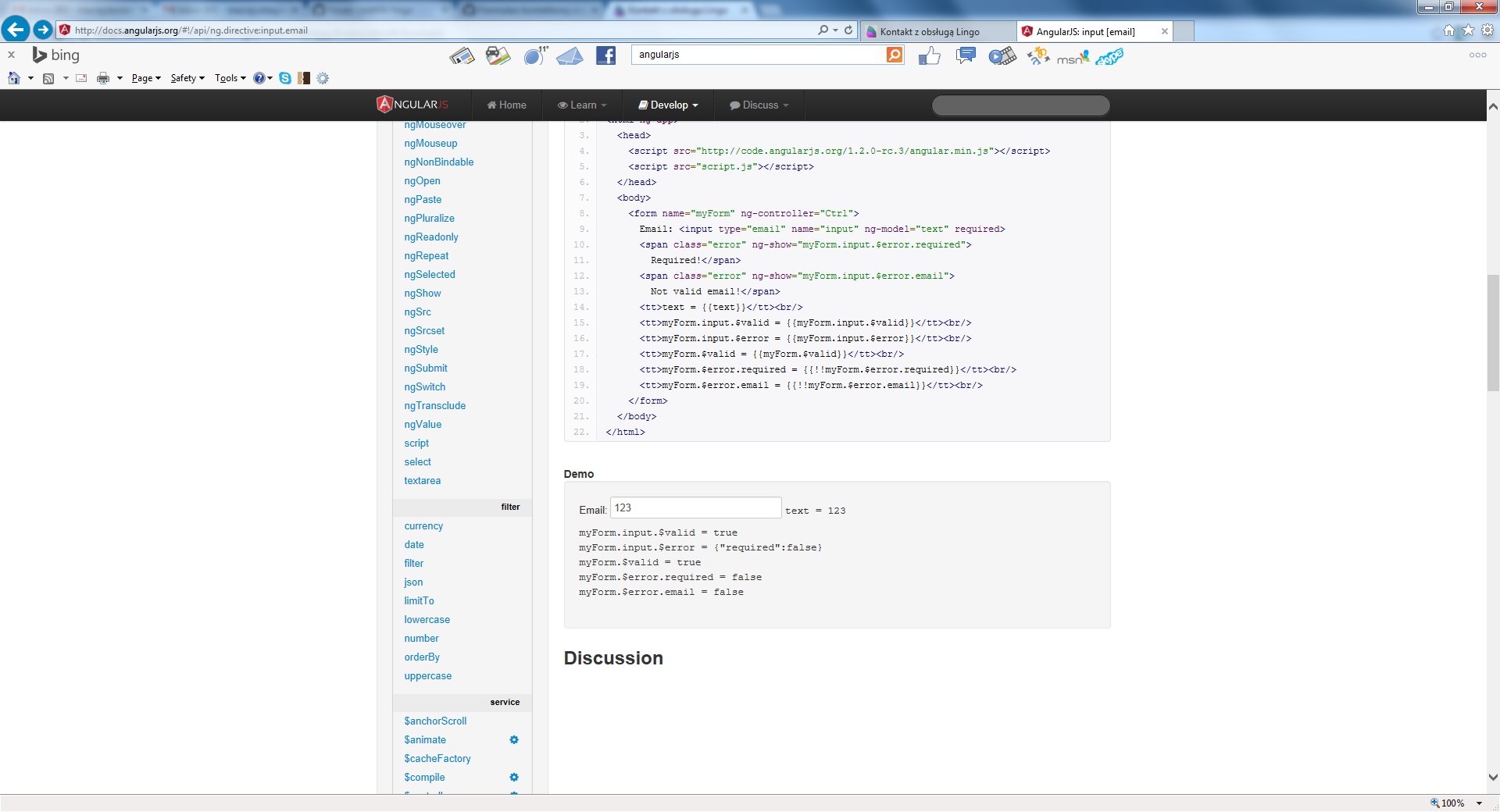Image resolution: width=1500 pixels, height=812 pixels.
Task: Open the ngRepeat directive link
Action: click(427, 256)
